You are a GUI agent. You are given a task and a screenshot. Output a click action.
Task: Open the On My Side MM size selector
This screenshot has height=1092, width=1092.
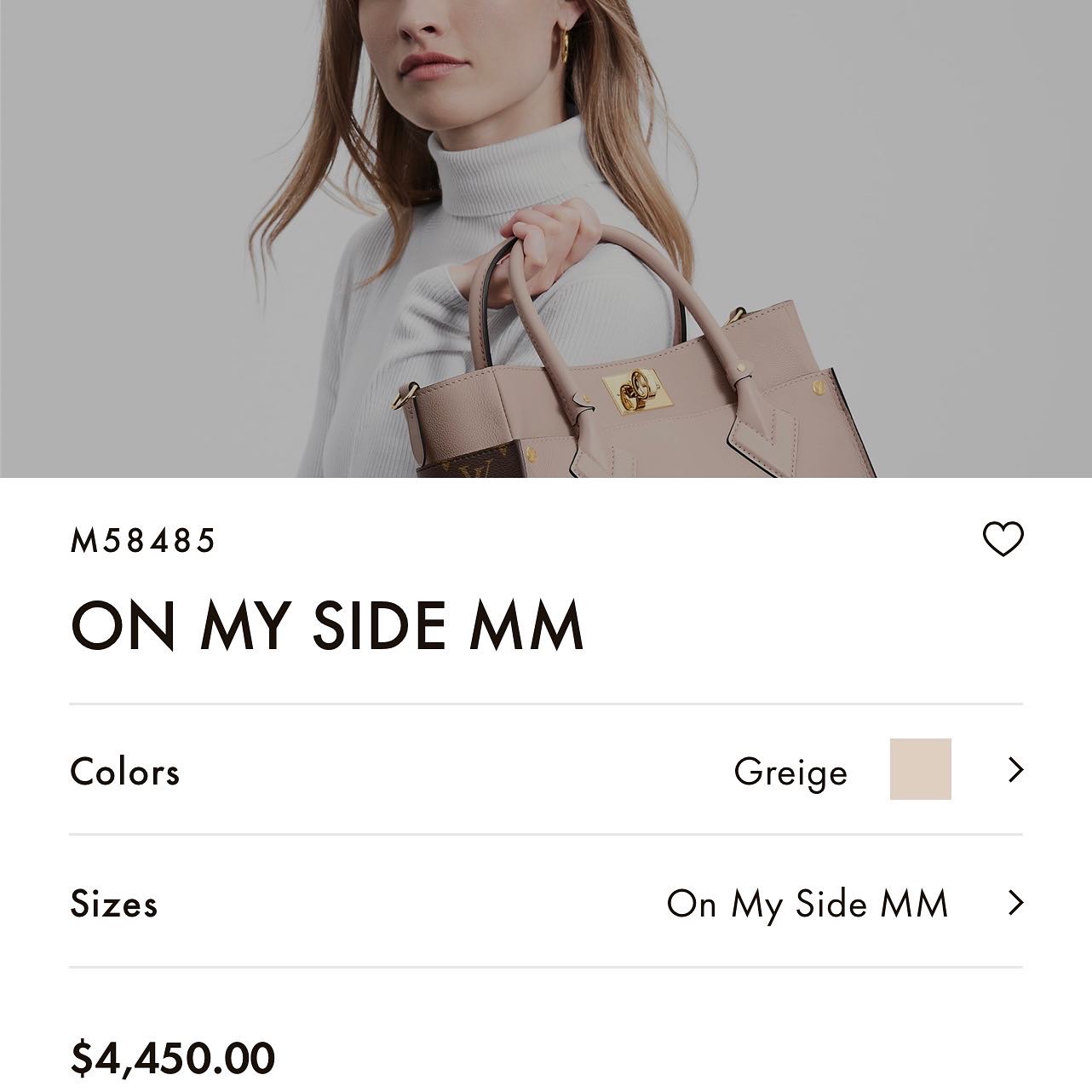[807, 904]
